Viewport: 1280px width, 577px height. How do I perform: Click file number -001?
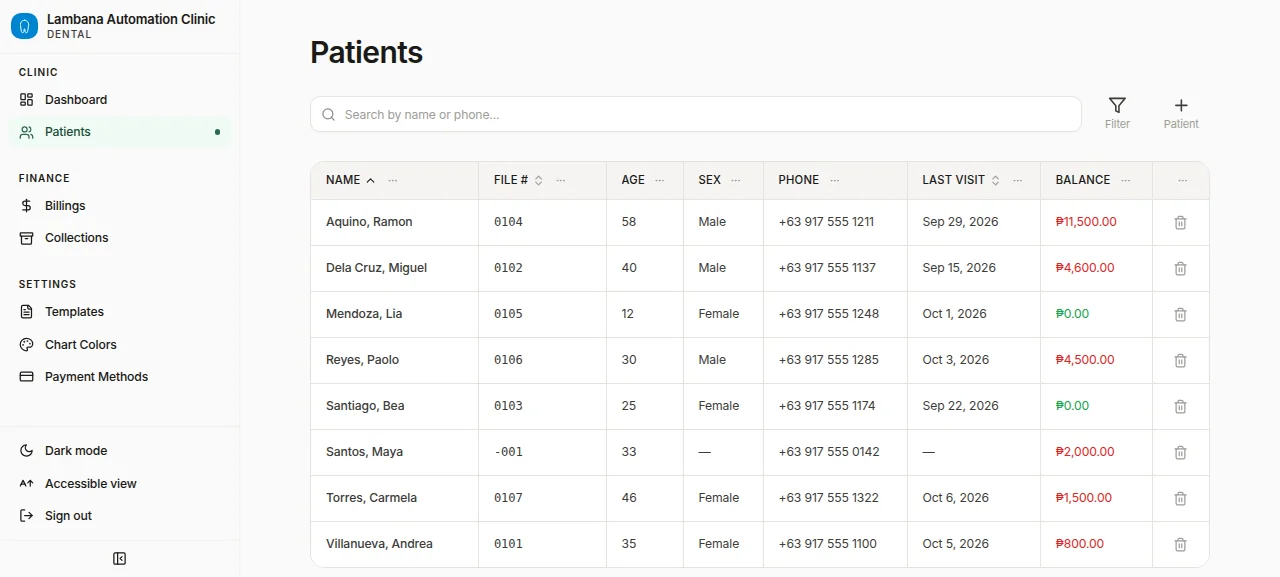coord(508,452)
